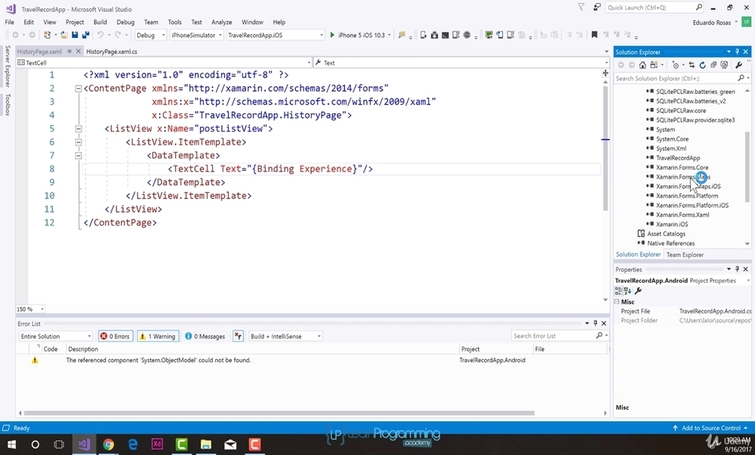Open the iPhoneSimulator platform dropdown
Image resolution: width=755 pixels, height=455 pixels.
(196, 35)
